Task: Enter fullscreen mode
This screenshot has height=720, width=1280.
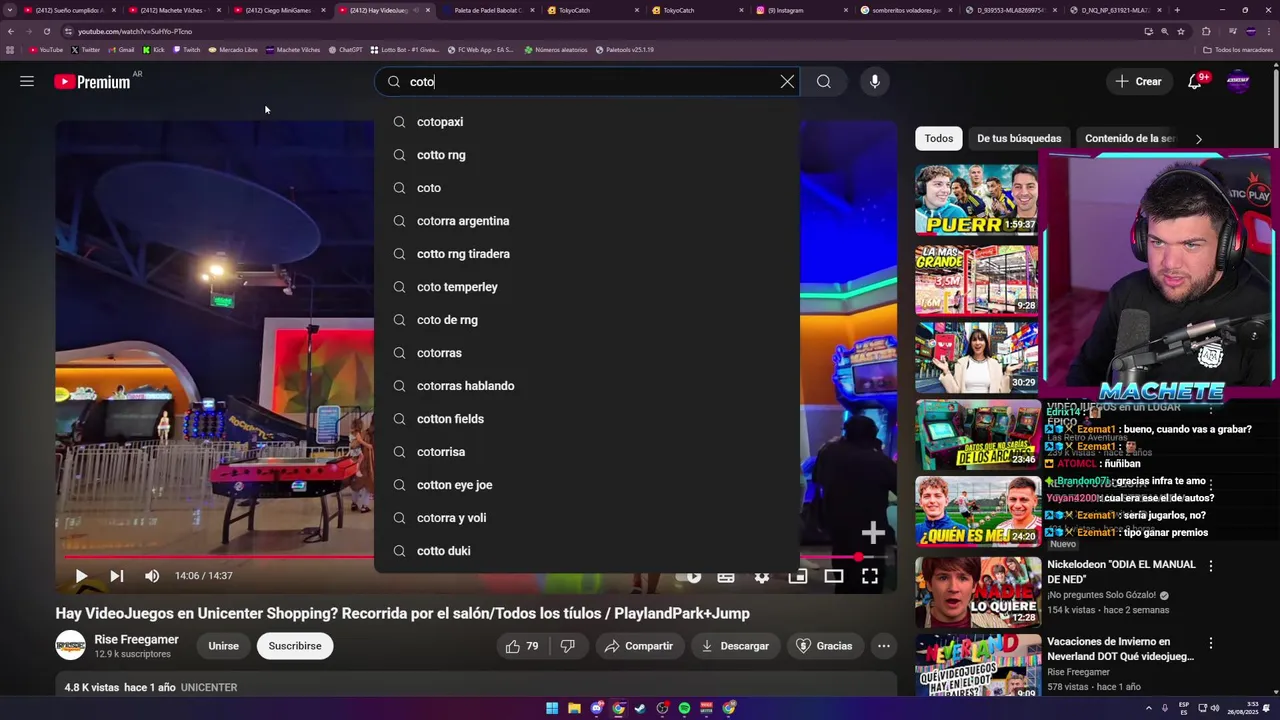Action: 870,576
